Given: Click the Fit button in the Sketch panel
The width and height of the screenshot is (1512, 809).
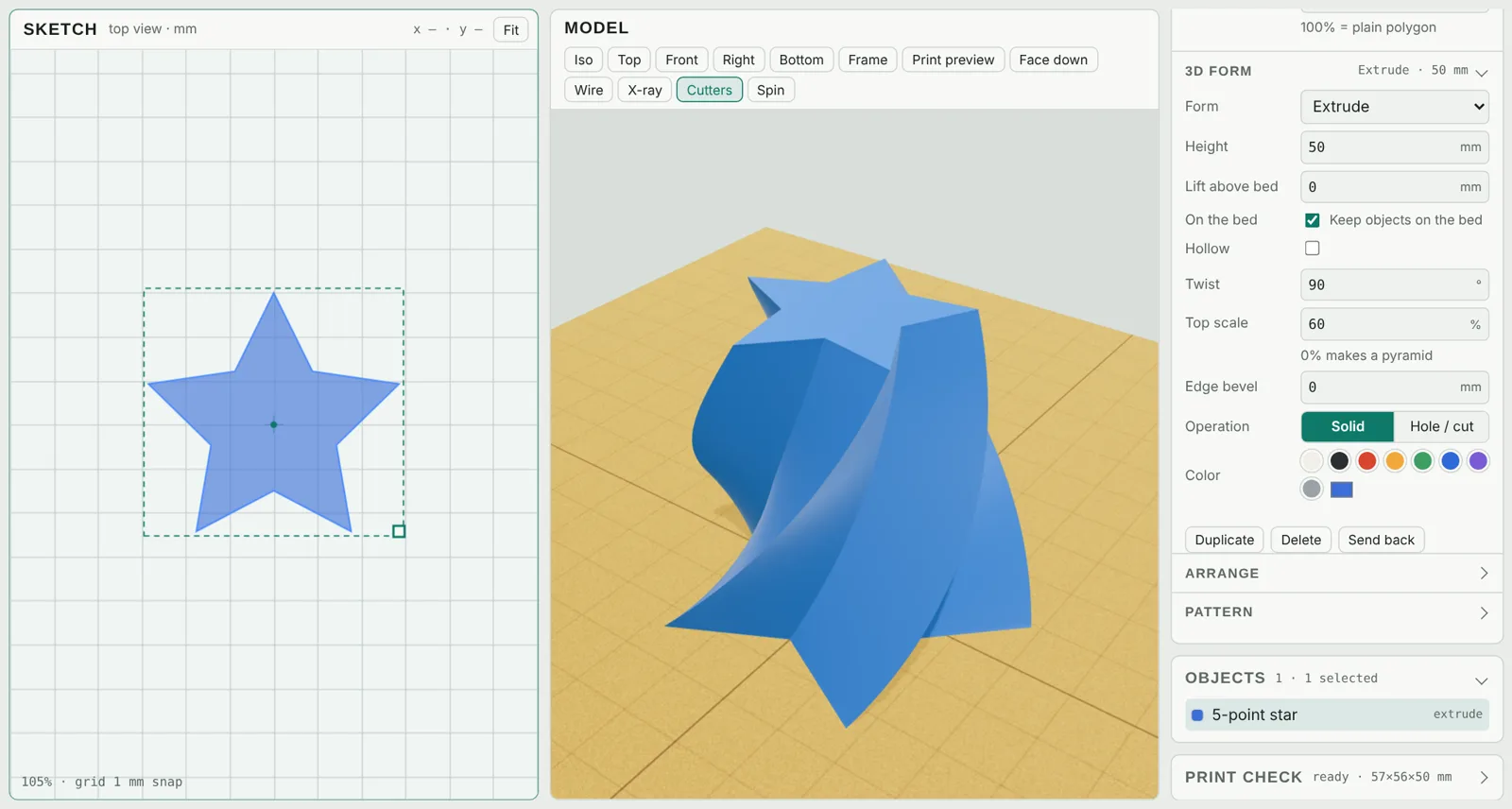Looking at the screenshot, I should pyautogui.click(x=511, y=30).
